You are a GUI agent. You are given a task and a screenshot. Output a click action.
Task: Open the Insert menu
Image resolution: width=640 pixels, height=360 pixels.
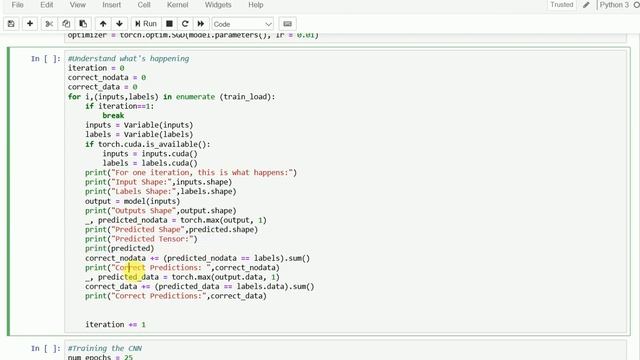[x=111, y=5]
